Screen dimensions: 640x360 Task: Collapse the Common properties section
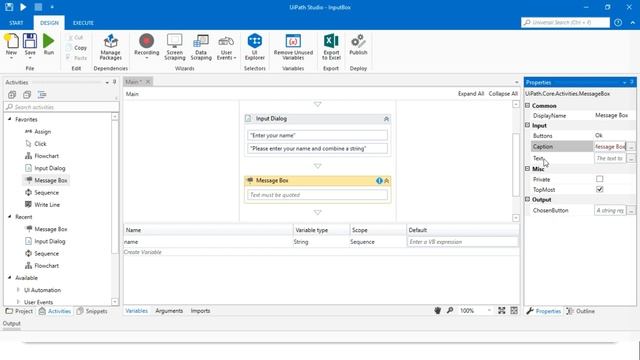click(x=527, y=105)
